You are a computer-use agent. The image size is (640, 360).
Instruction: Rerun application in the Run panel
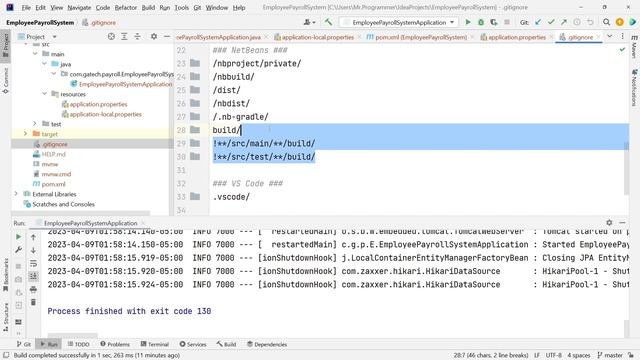coord(18,237)
